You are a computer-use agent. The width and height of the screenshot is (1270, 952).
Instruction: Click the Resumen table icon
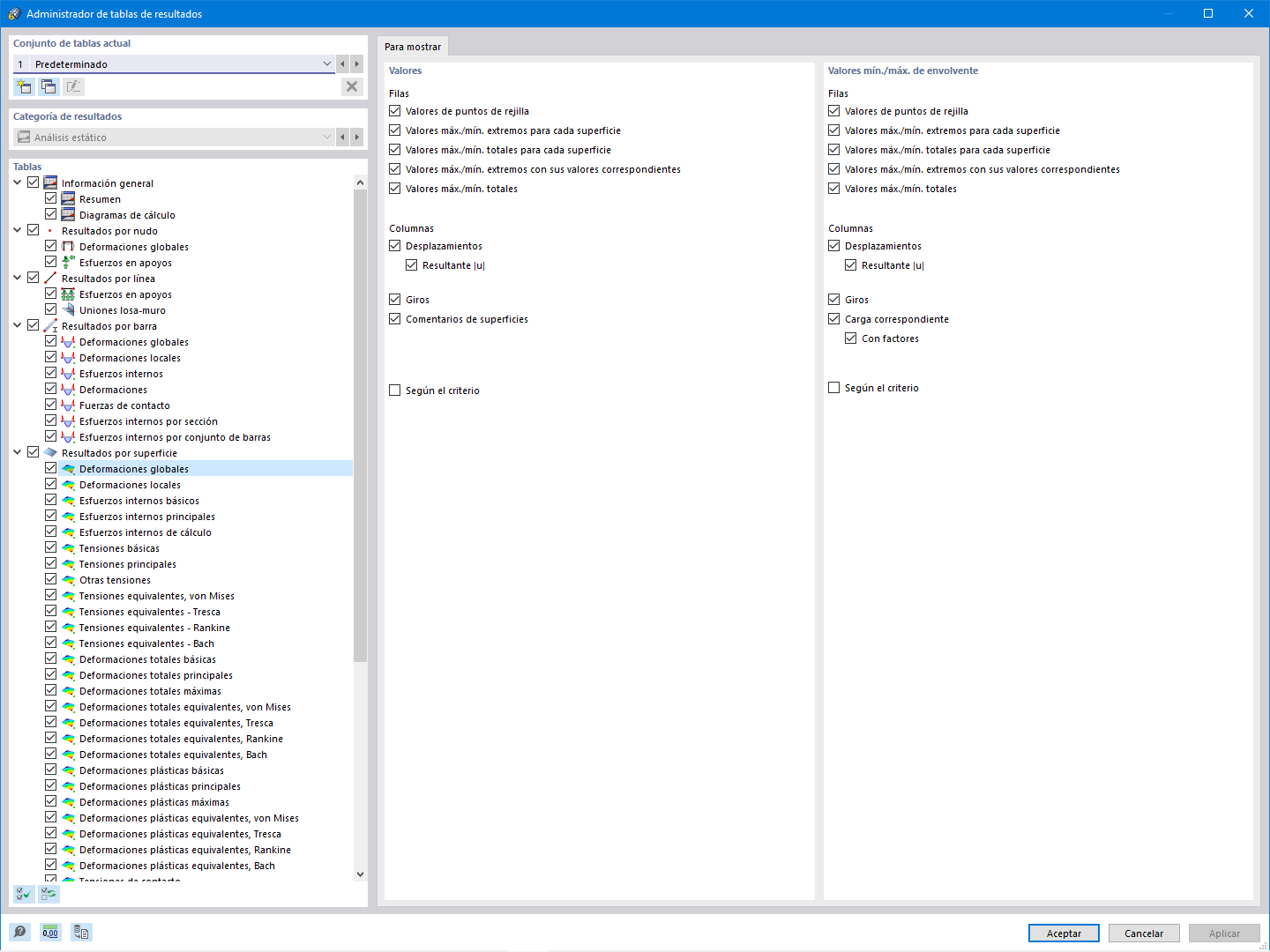pyautogui.click(x=68, y=199)
